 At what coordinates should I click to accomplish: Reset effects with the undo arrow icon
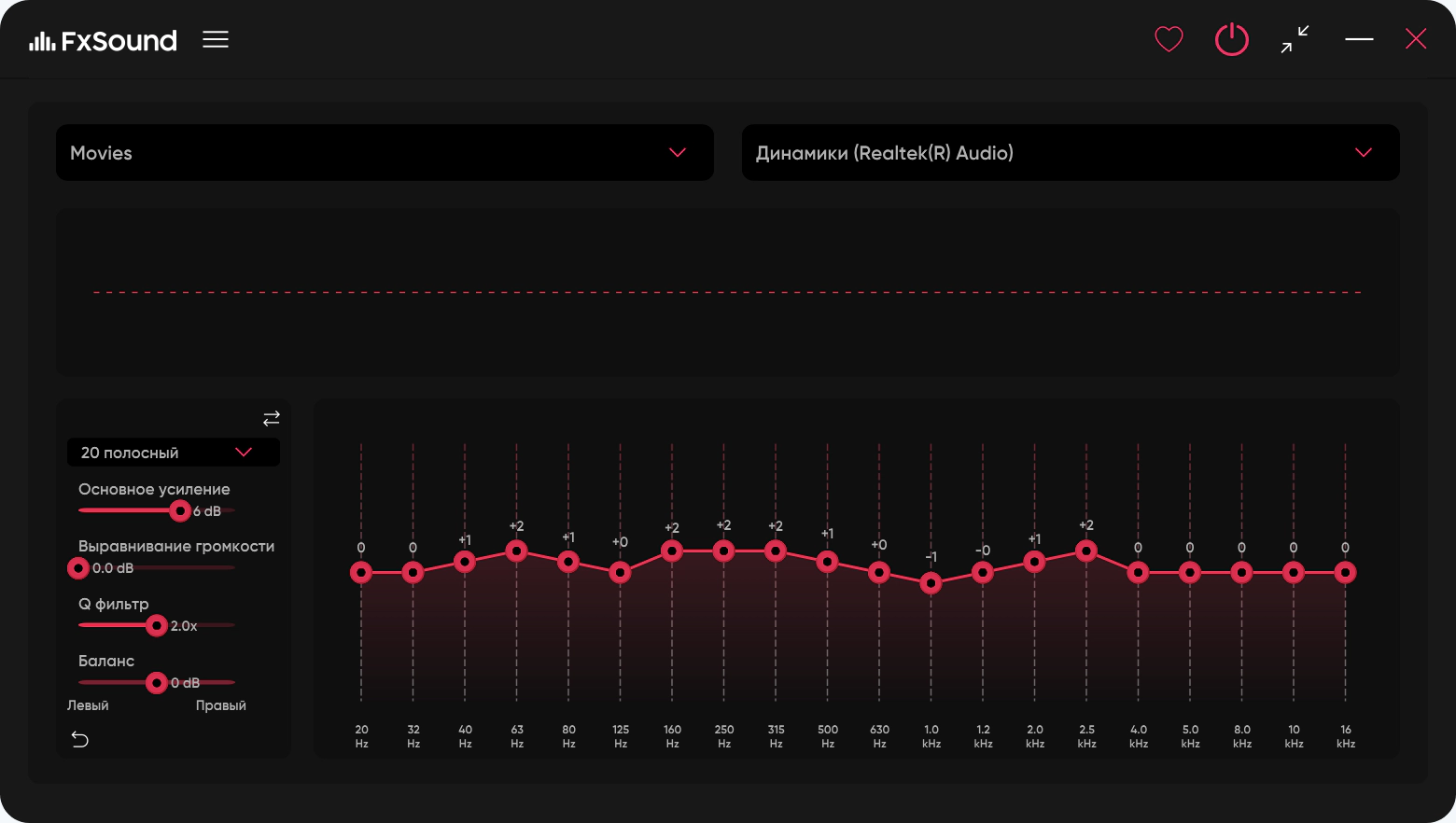pos(80,740)
